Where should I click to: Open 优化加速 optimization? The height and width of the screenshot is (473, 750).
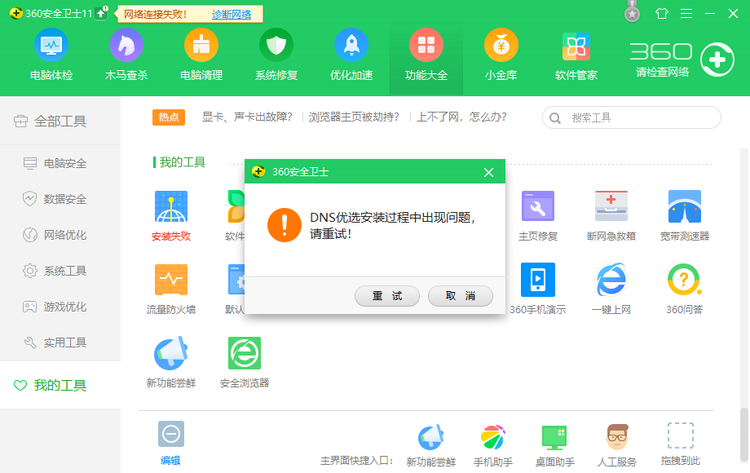(x=351, y=55)
